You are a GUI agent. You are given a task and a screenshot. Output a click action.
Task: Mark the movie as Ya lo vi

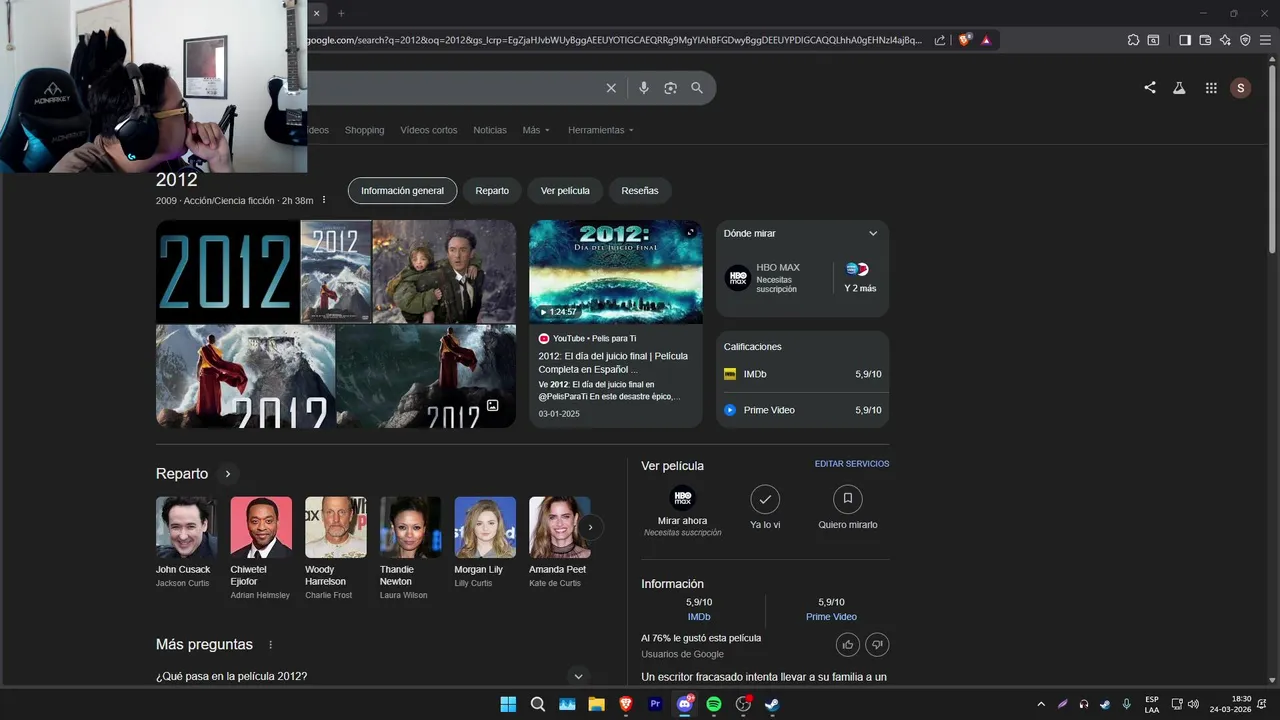(x=765, y=508)
